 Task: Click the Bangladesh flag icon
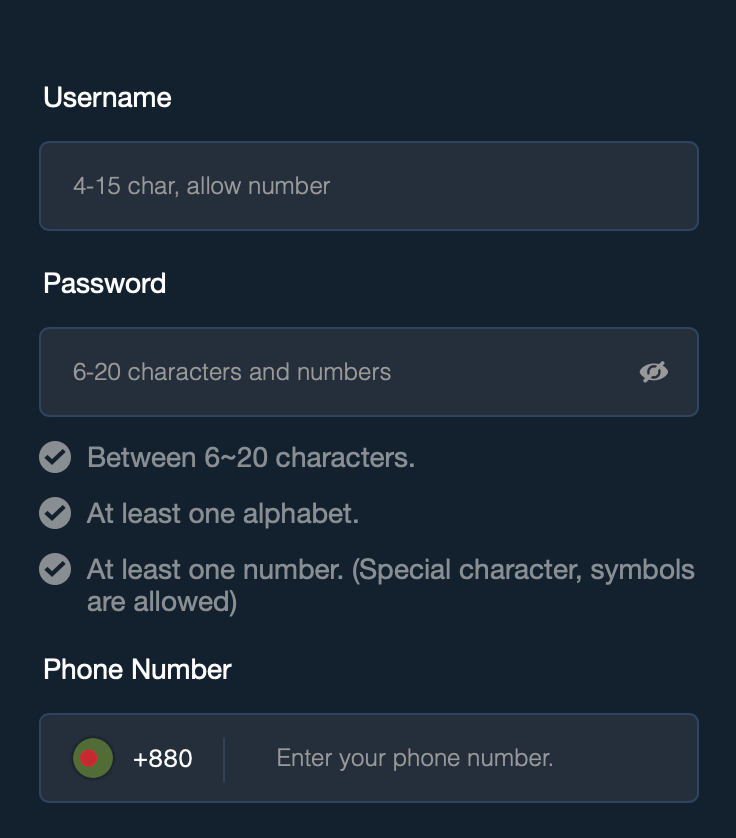90,758
